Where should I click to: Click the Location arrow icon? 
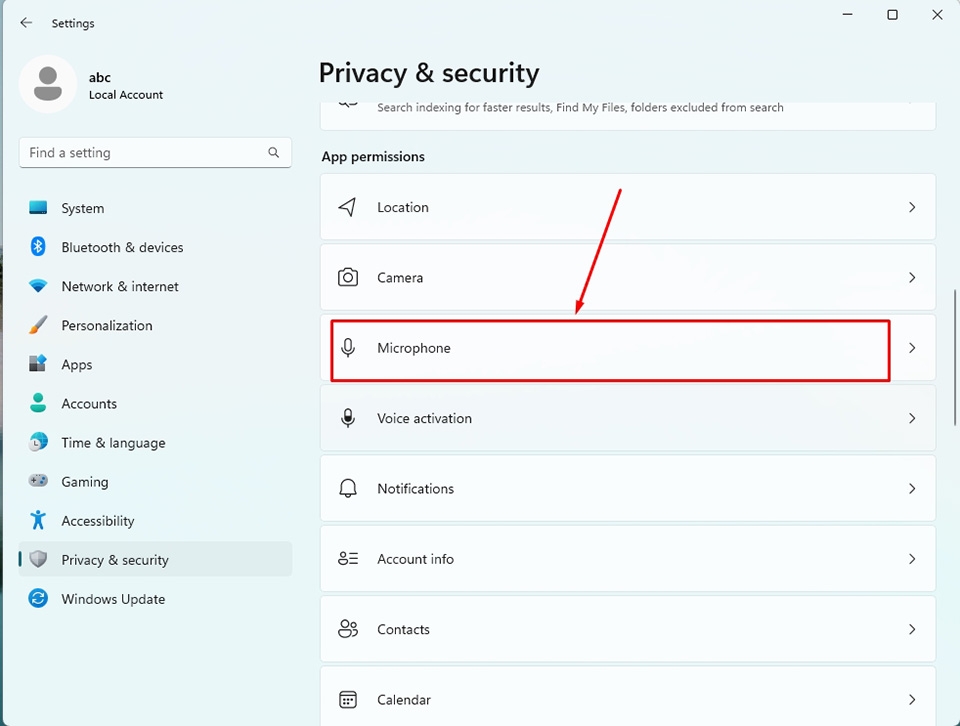[347, 207]
